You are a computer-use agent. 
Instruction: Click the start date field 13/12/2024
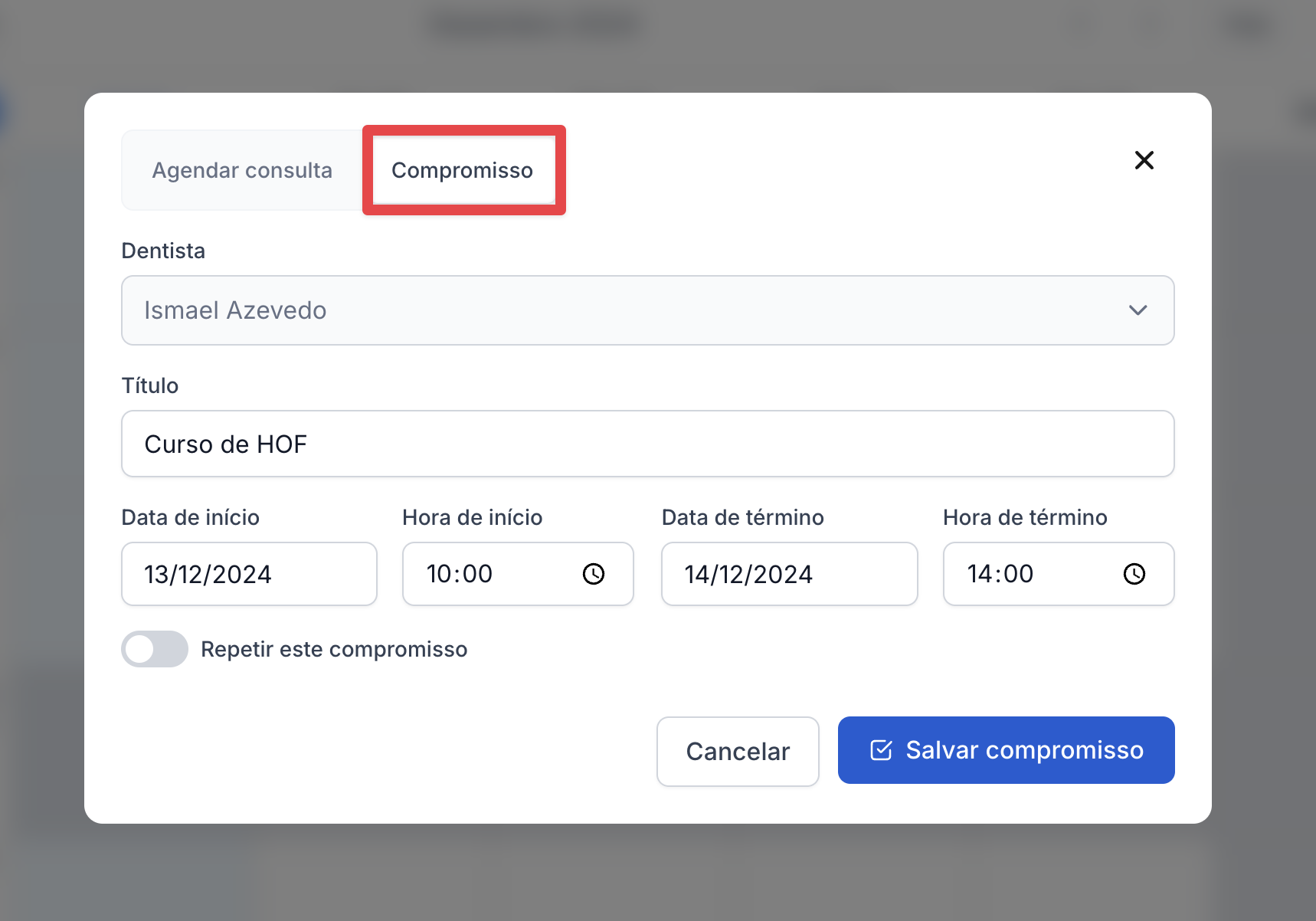point(249,574)
